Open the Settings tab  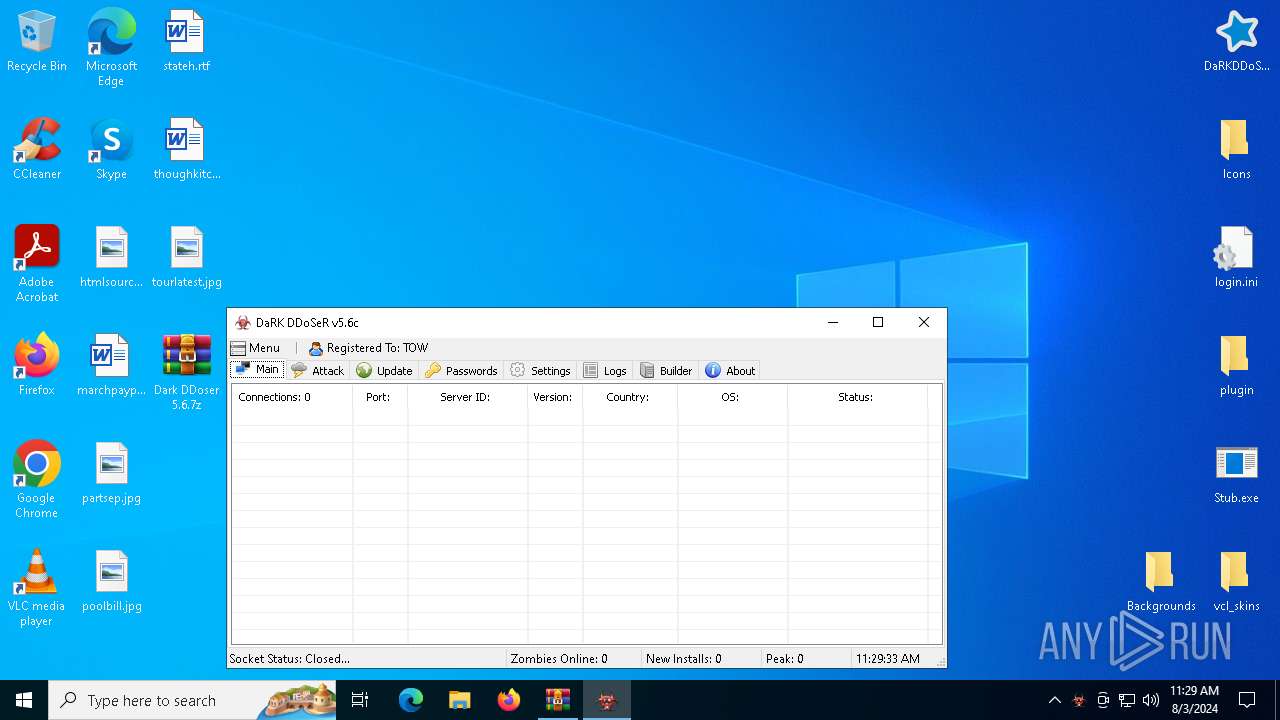point(540,370)
